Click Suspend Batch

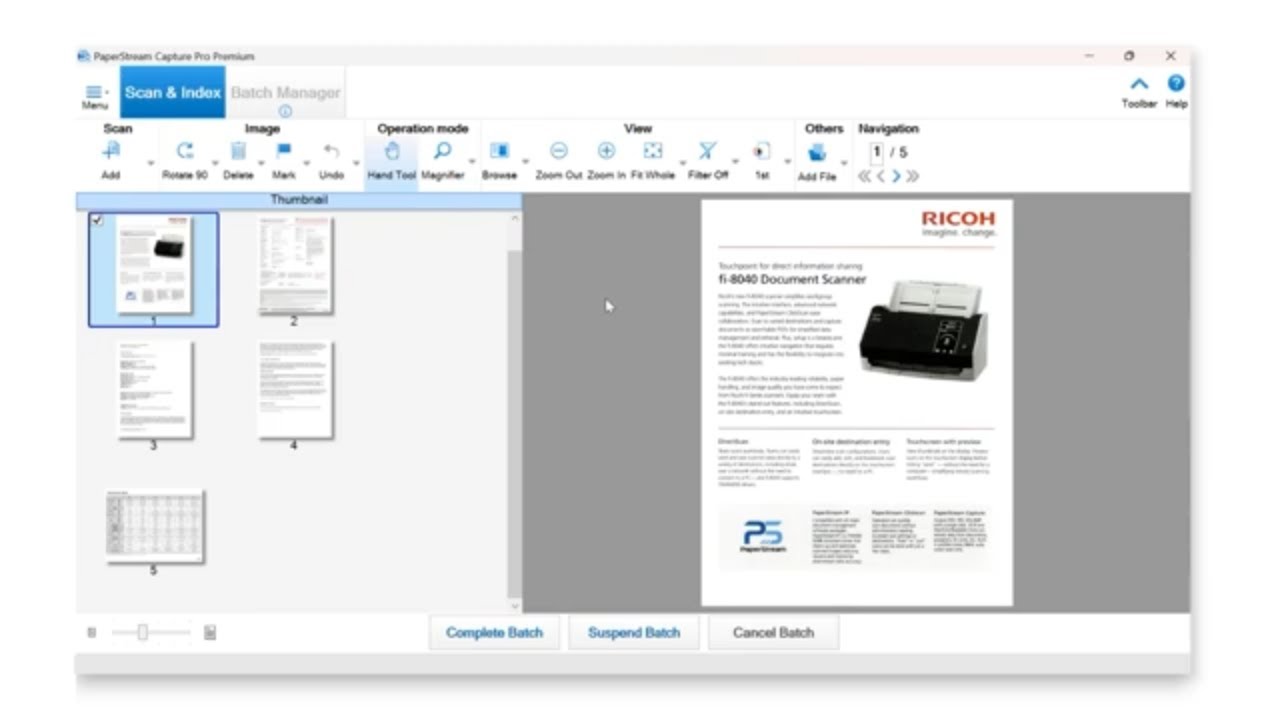634,633
